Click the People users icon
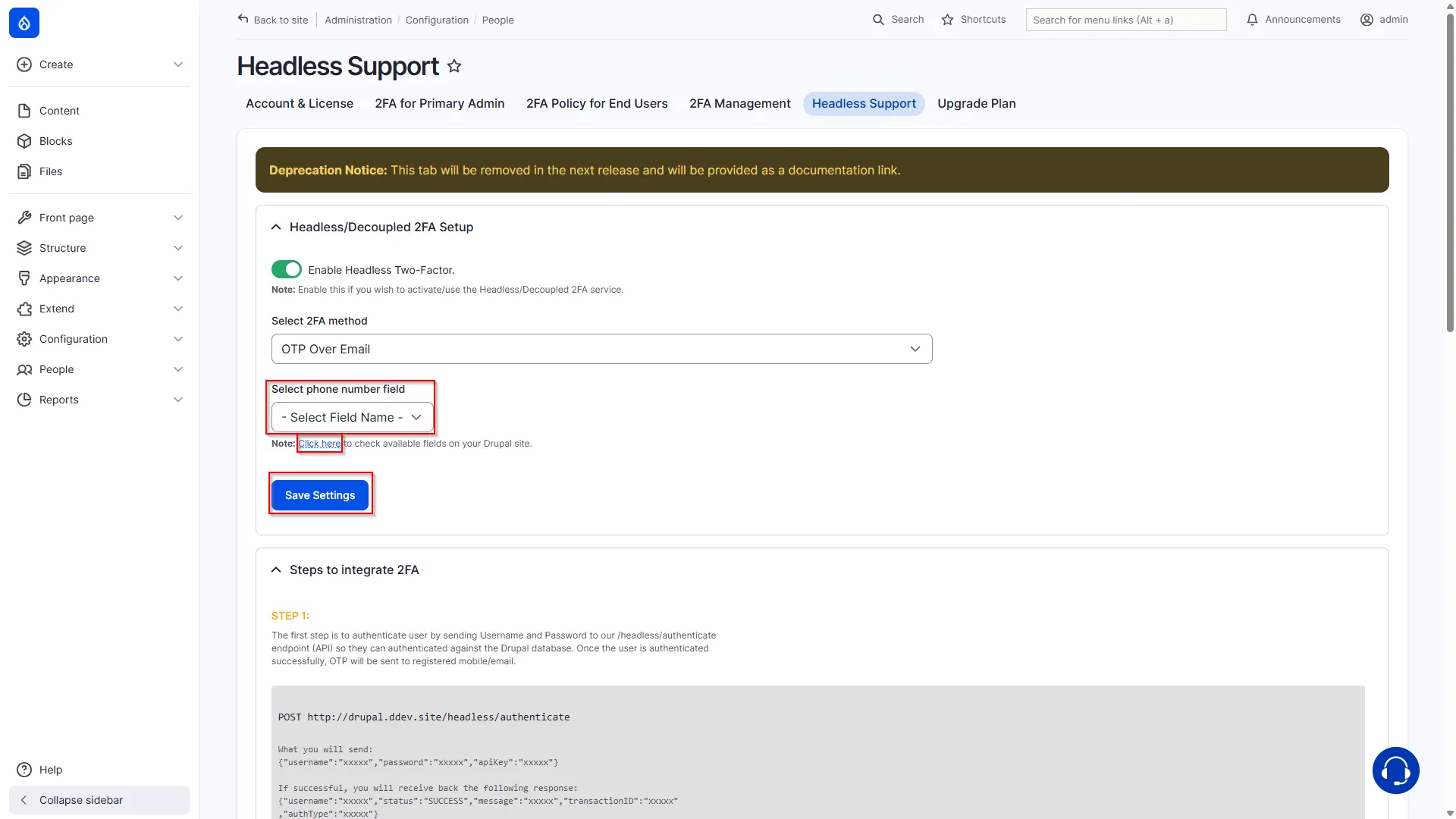The image size is (1456, 819). pos(24,369)
